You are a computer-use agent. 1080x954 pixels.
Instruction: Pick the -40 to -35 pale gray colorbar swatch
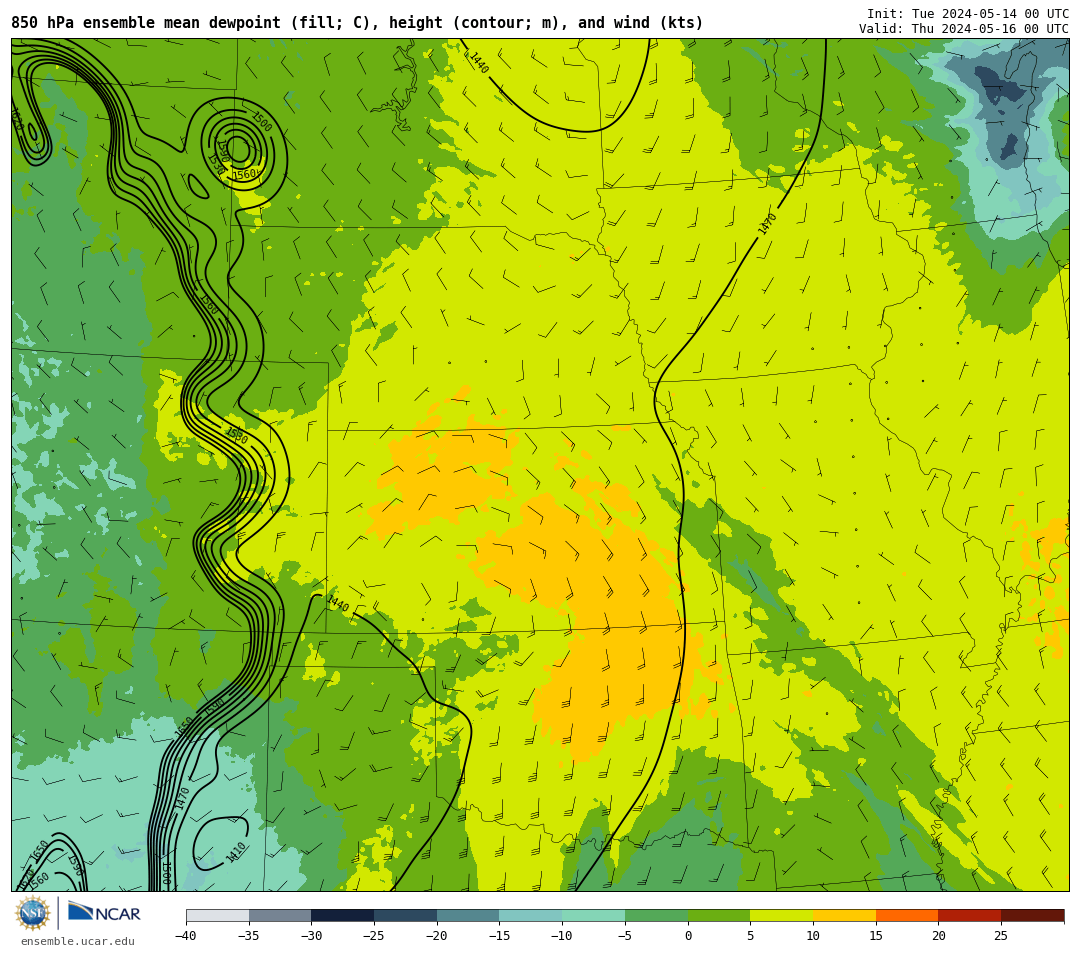click(x=218, y=915)
